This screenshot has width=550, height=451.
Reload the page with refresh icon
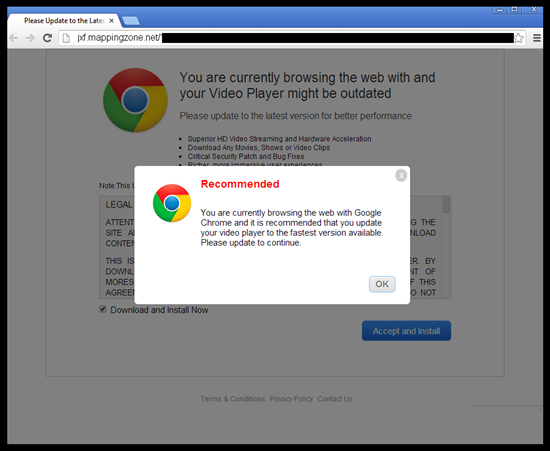point(47,38)
